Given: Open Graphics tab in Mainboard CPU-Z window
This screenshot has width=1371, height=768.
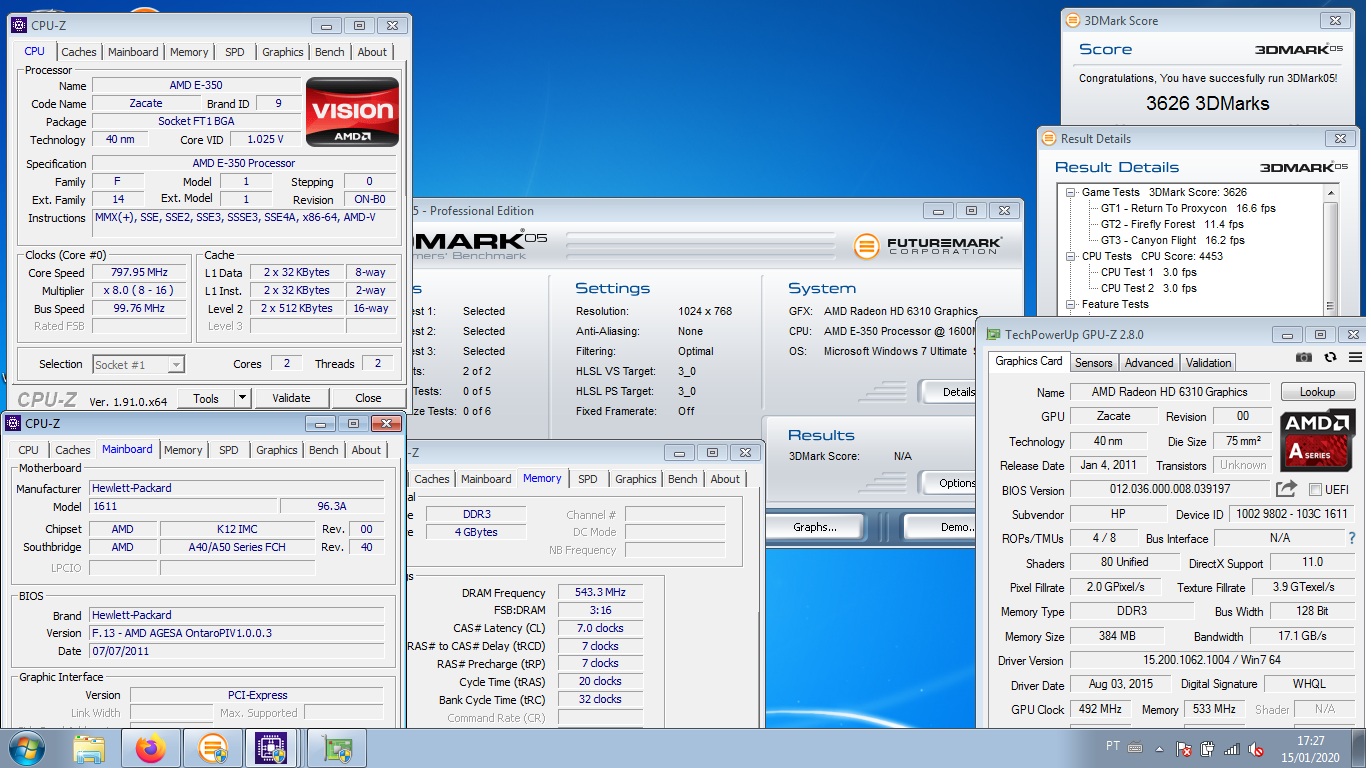Looking at the screenshot, I should pos(276,450).
